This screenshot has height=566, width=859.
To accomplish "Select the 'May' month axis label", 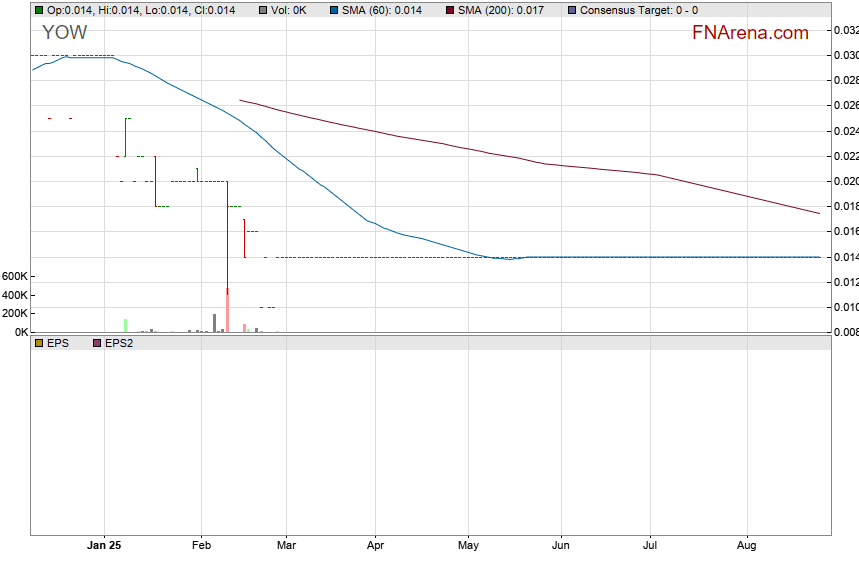I will [468, 546].
